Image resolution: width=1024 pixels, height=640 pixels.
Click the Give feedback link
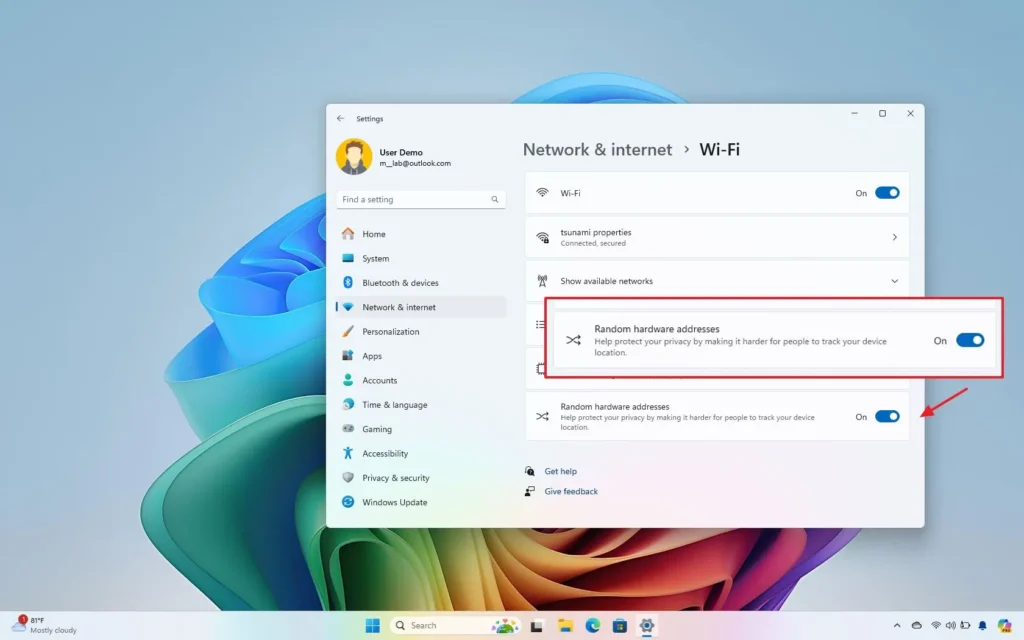tap(571, 491)
